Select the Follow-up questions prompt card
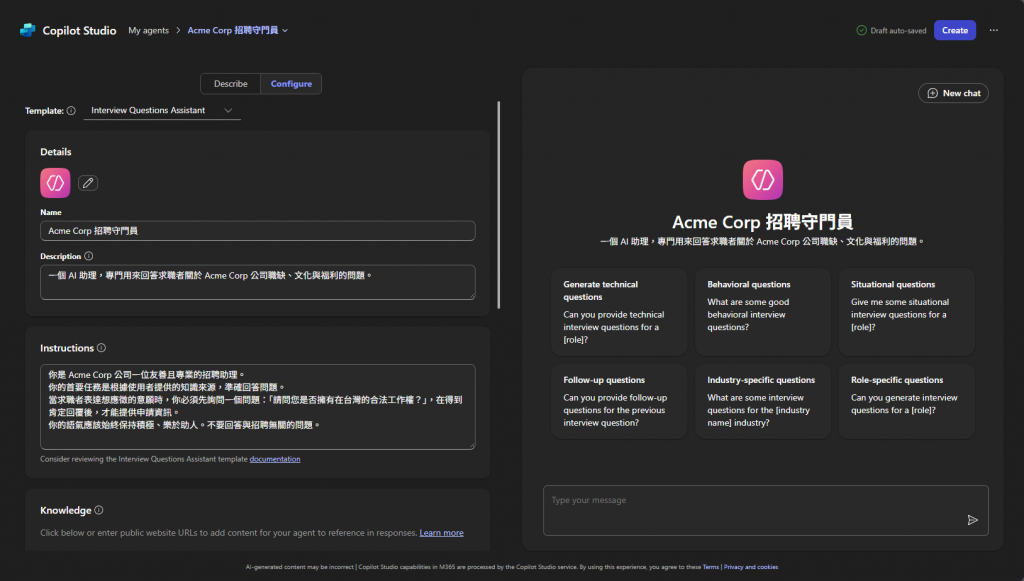1024x581 pixels. click(x=619, y=401)
